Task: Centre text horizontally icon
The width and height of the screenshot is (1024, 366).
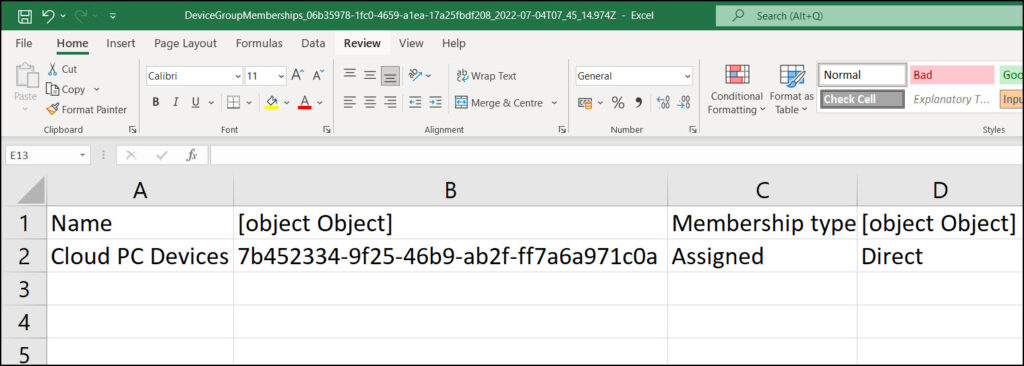Action: [x=370, y=103]
